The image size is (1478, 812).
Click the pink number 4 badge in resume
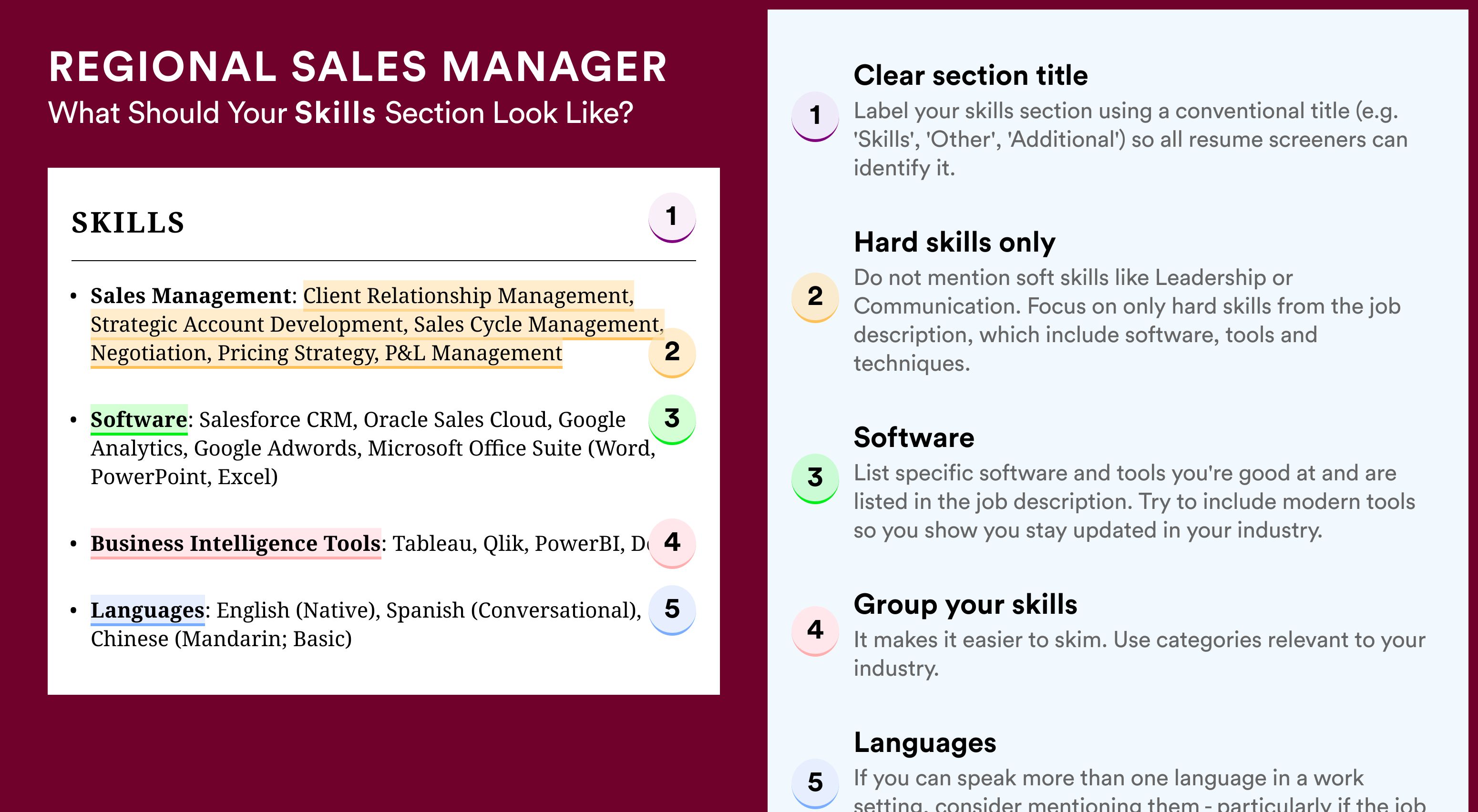point(672,543)
